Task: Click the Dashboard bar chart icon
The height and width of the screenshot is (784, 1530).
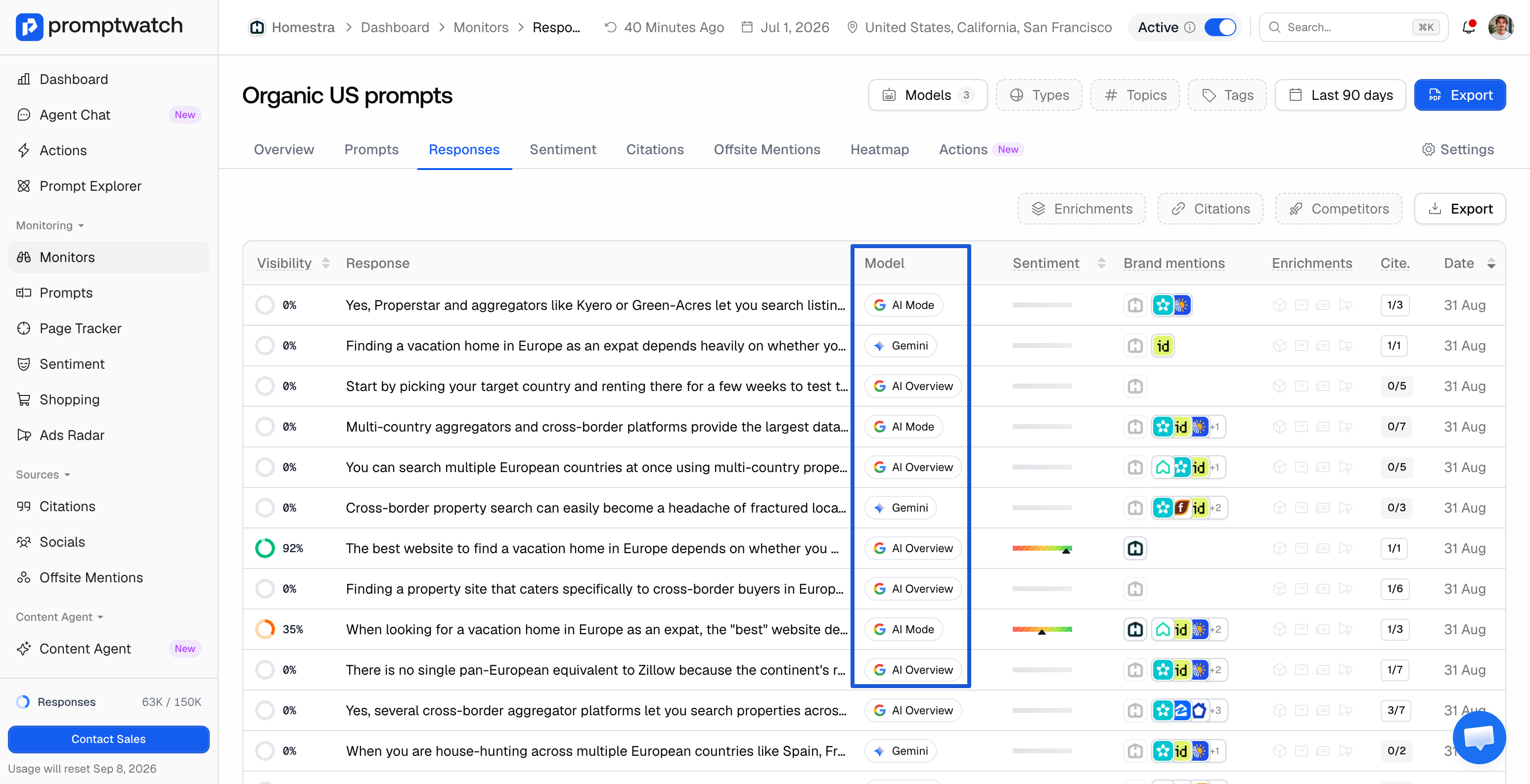Action: click(x=24, y=79)
